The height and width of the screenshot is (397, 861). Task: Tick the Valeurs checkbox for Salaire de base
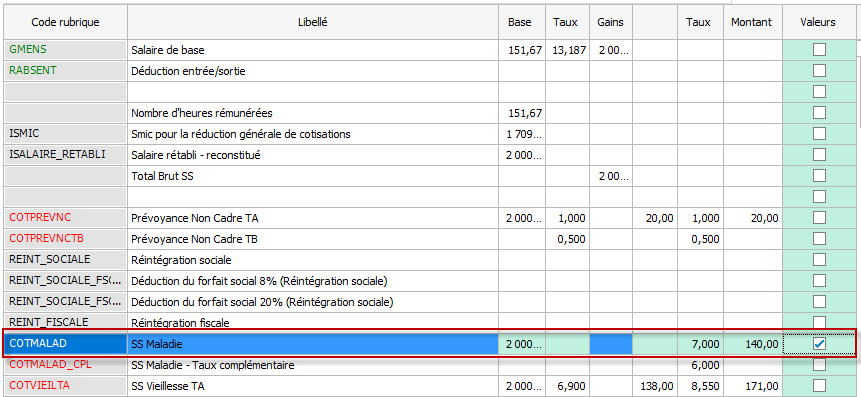click(819, 50)
